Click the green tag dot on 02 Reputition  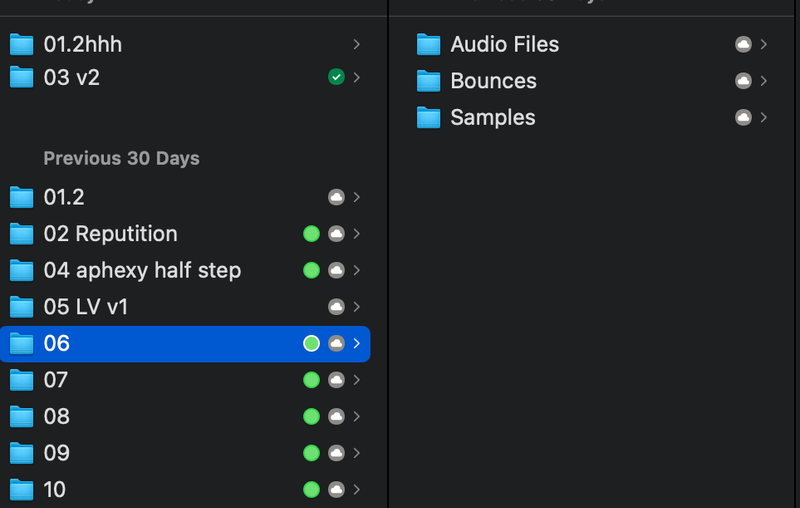tap(311, 234)
